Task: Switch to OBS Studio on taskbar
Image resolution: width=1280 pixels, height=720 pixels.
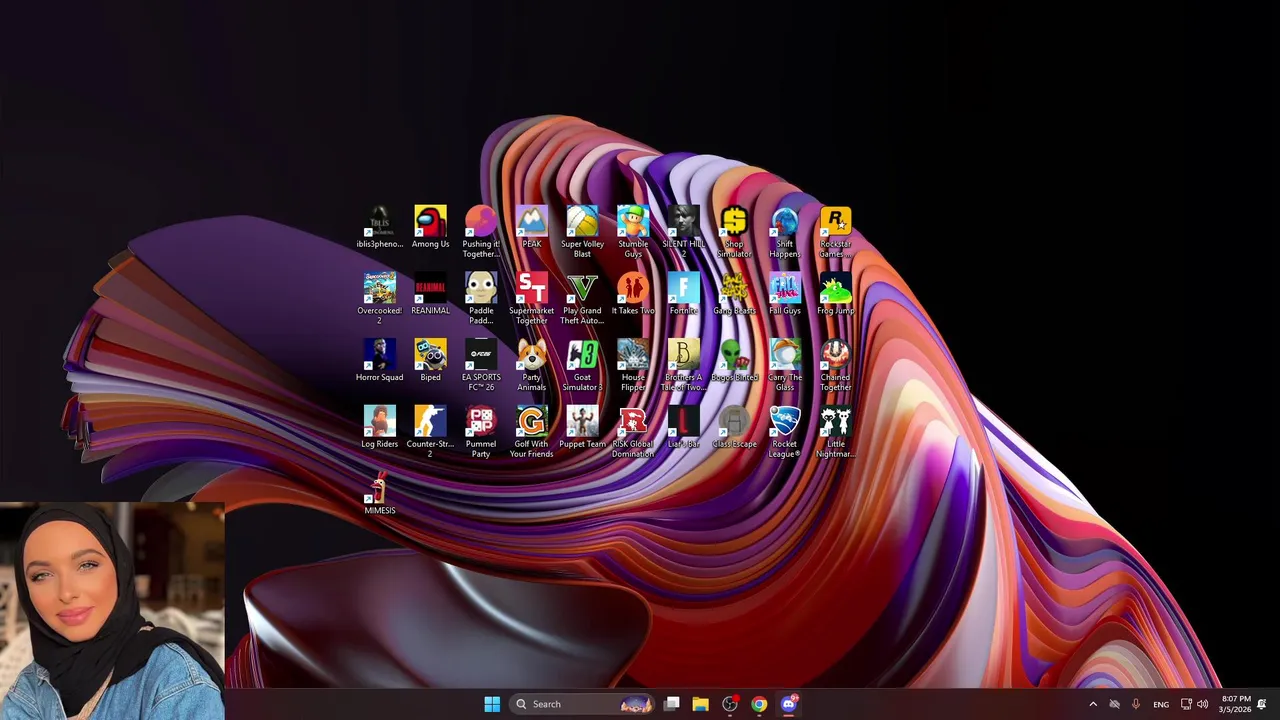Action: click(x=730, y=704)
